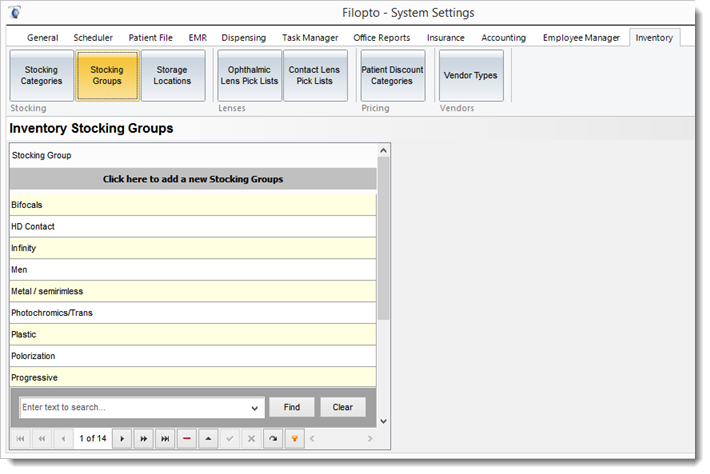Screen dimensions: 710x474
Task: Select the Metal / semirimless row
Action: pos(193,292)
